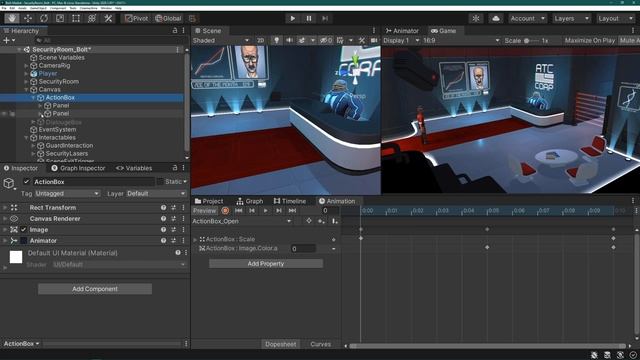Select SecurityLasers in Hierarchy
The image size is (640, 360).
(x=67, y=153)
